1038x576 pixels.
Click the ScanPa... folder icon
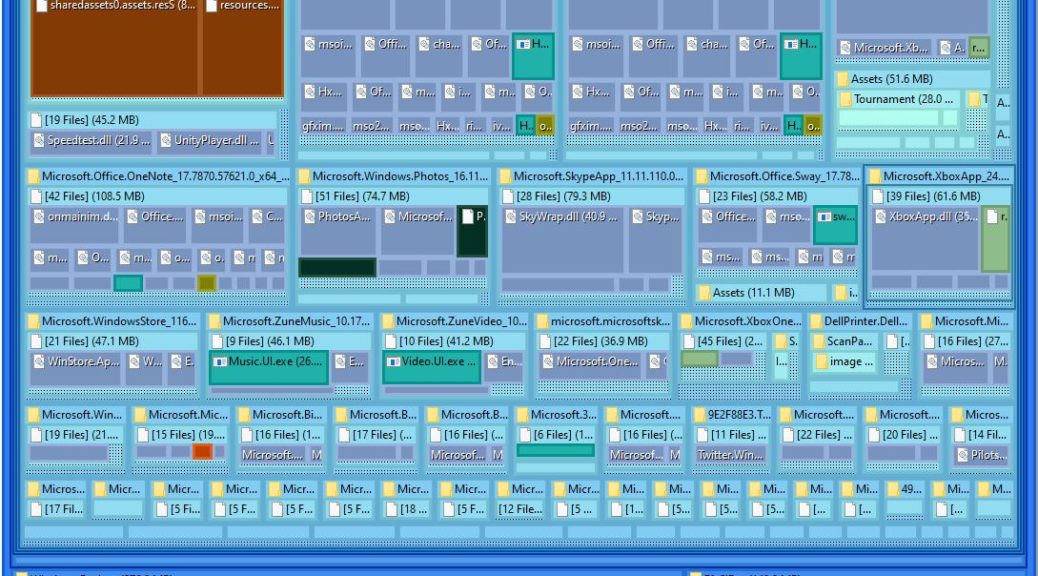tap(819, 342)
